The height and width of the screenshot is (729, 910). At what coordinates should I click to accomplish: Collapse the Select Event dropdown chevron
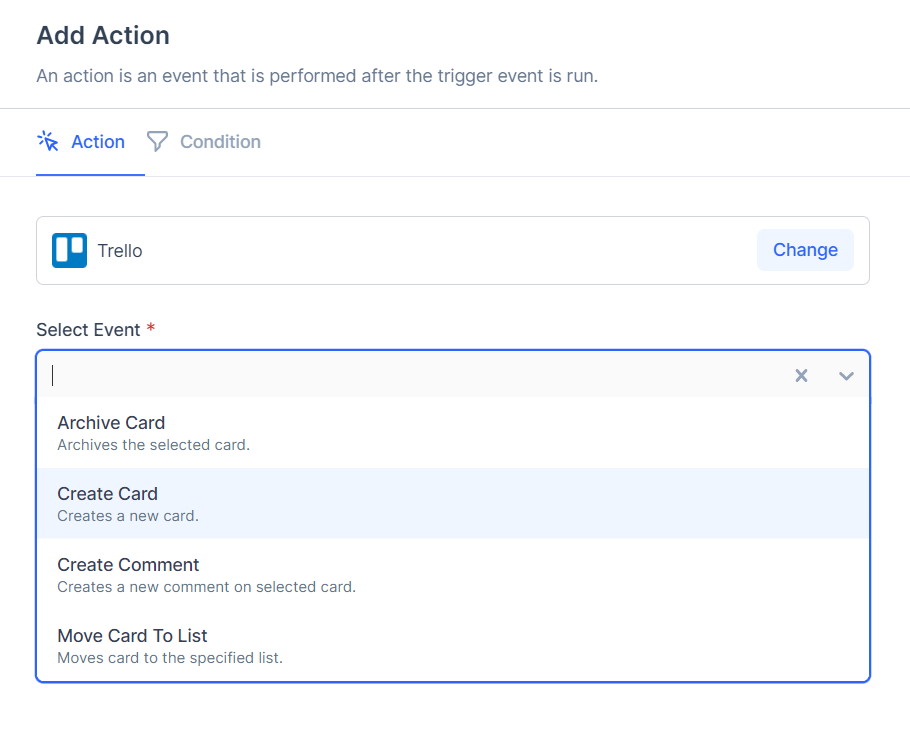pos(846,376)
